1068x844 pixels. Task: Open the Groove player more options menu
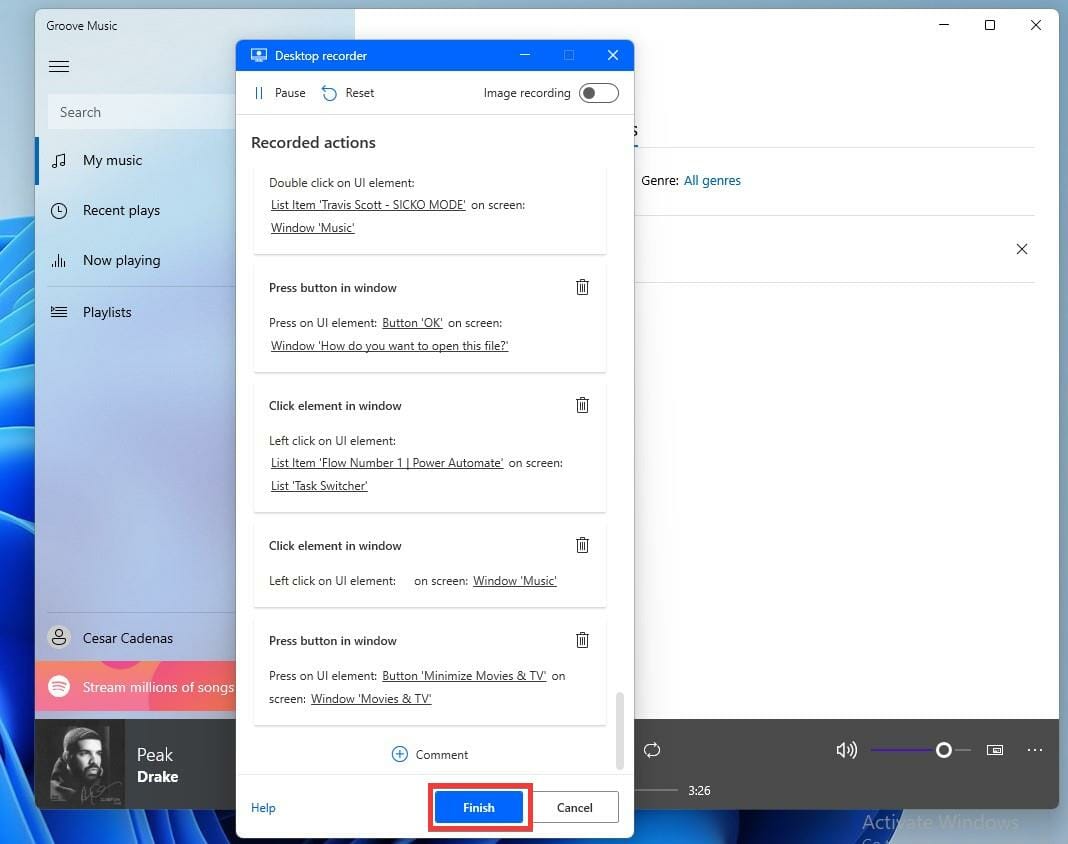[x=1035, y=750]
